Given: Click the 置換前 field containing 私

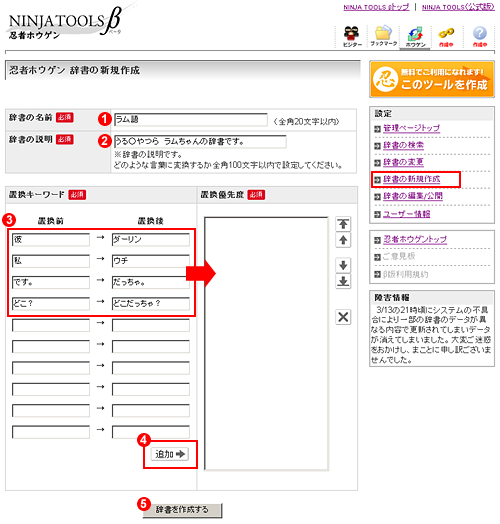Looking at the screenshot, I should [51, 261].
